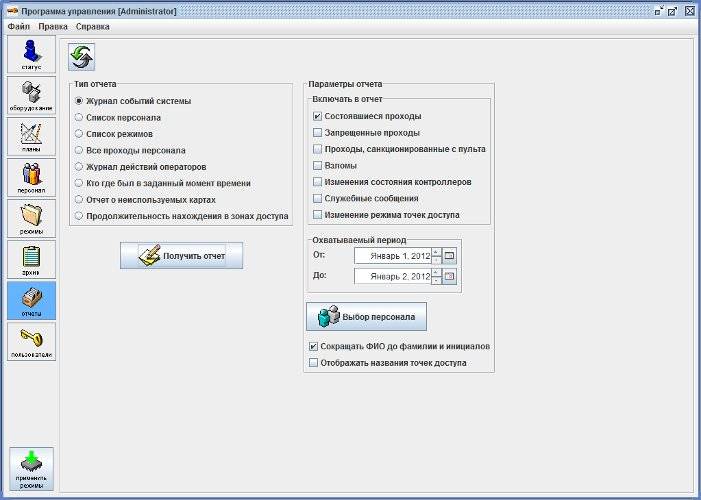Click the Получить отчет button
Screen dimensions: 701x500
(x=182, y=256)
